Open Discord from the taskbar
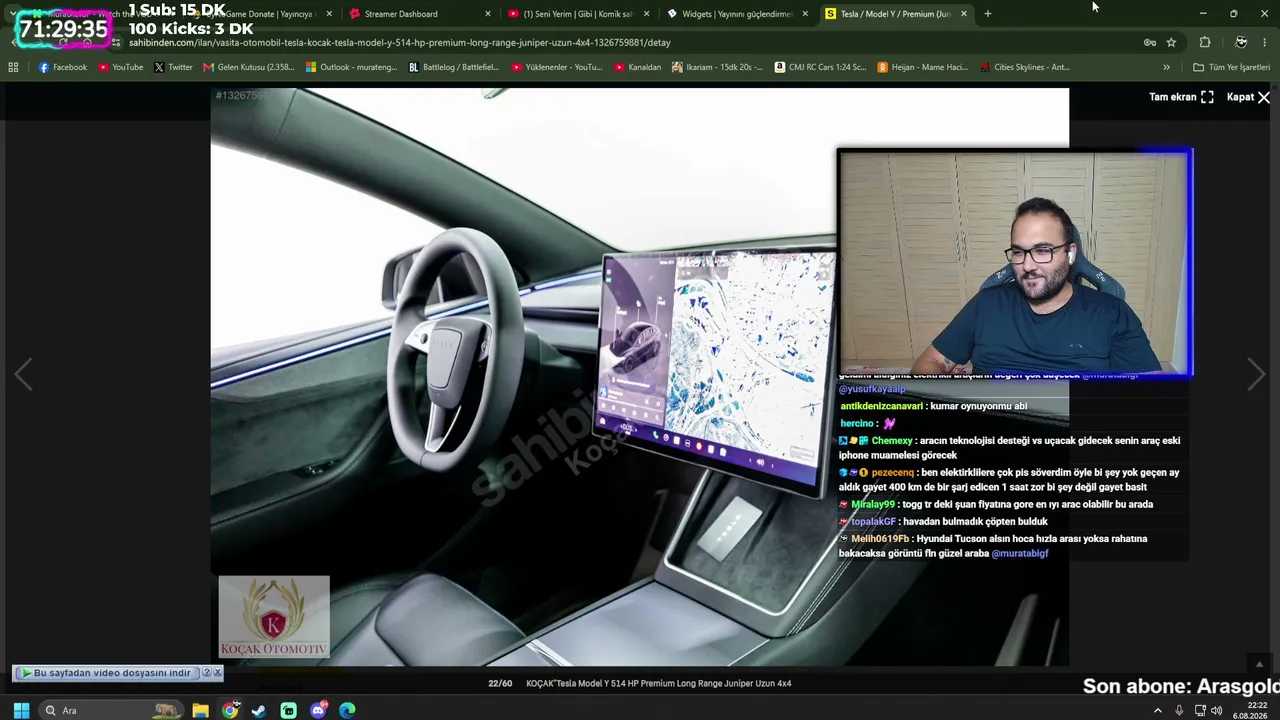The width and height of the screenshot is (1280, 720). point(318,710)
